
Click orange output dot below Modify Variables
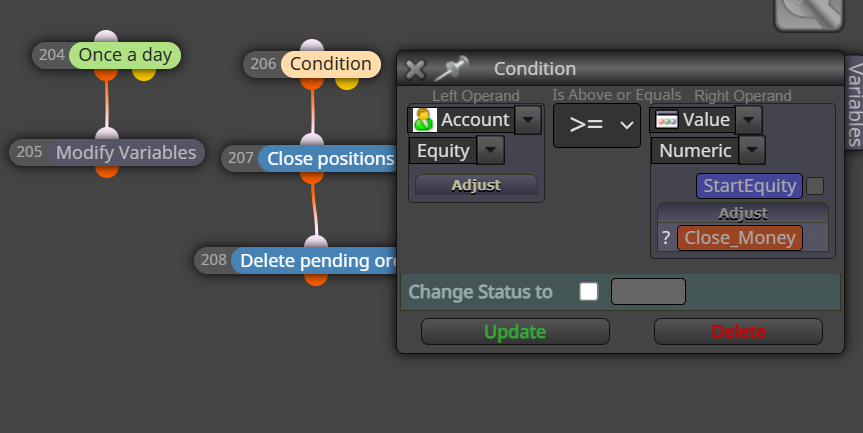pos(107,171)
